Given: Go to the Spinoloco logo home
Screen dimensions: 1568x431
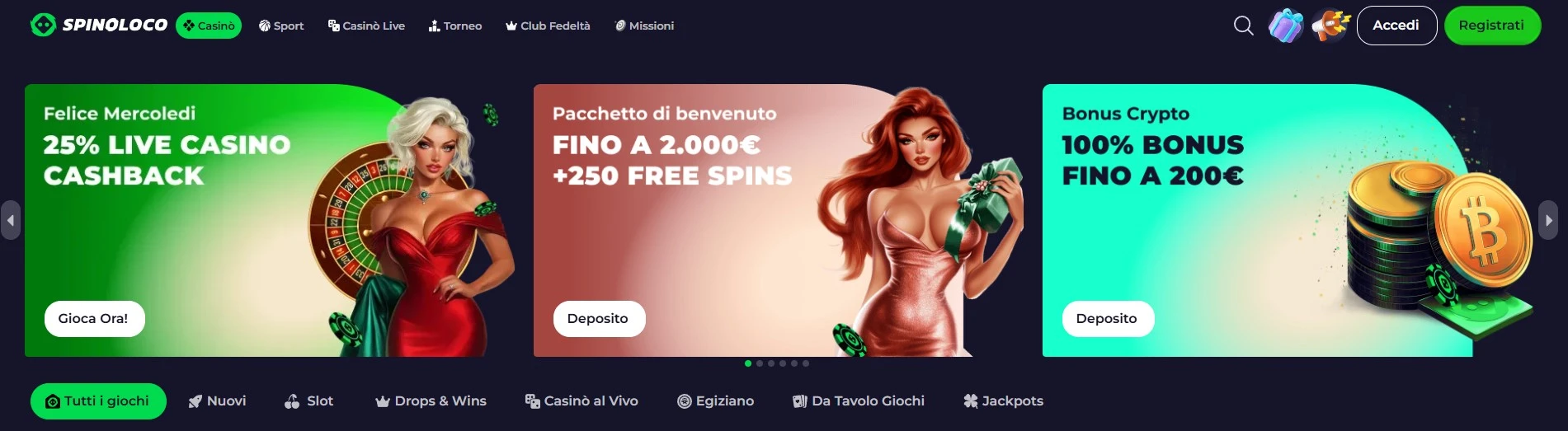Looking at the screenshot, I should 99,26.
